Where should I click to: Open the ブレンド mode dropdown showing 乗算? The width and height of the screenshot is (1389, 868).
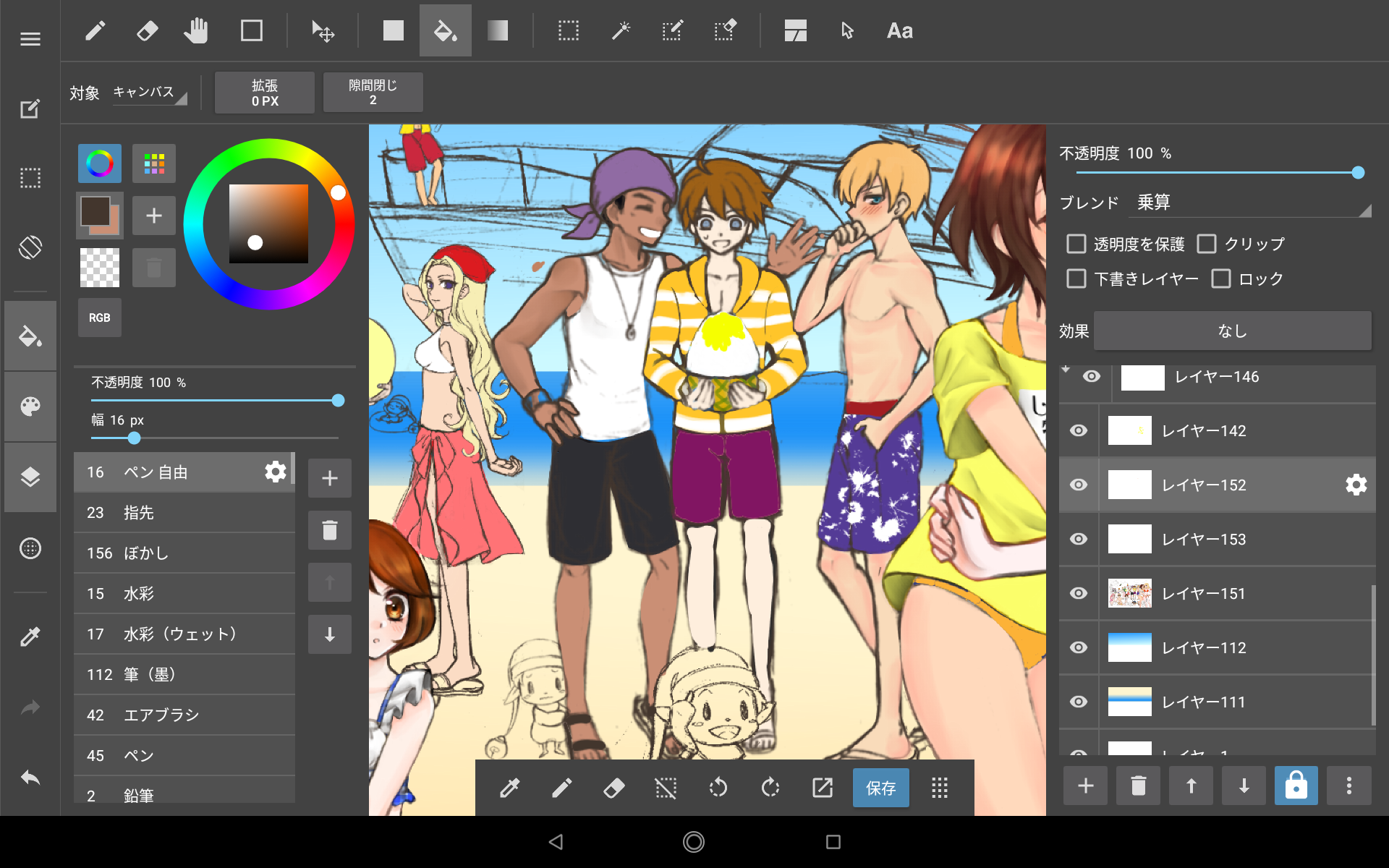coord(1250,203)
